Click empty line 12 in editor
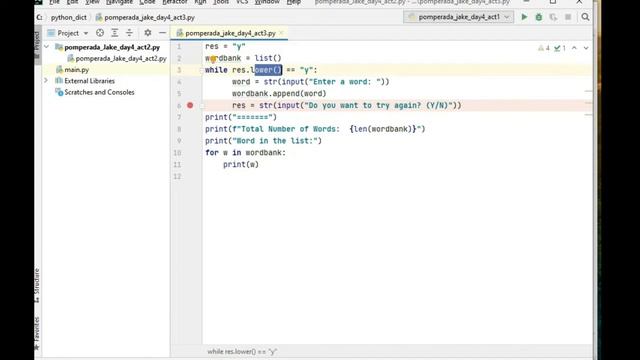The height and width of the screenshot is (360, 640). tap(396, 177)
